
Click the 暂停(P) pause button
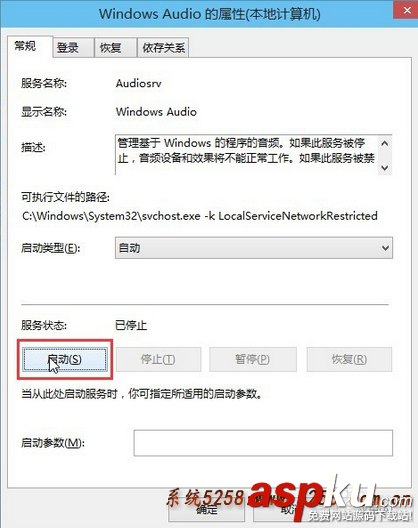click(253, 359)
